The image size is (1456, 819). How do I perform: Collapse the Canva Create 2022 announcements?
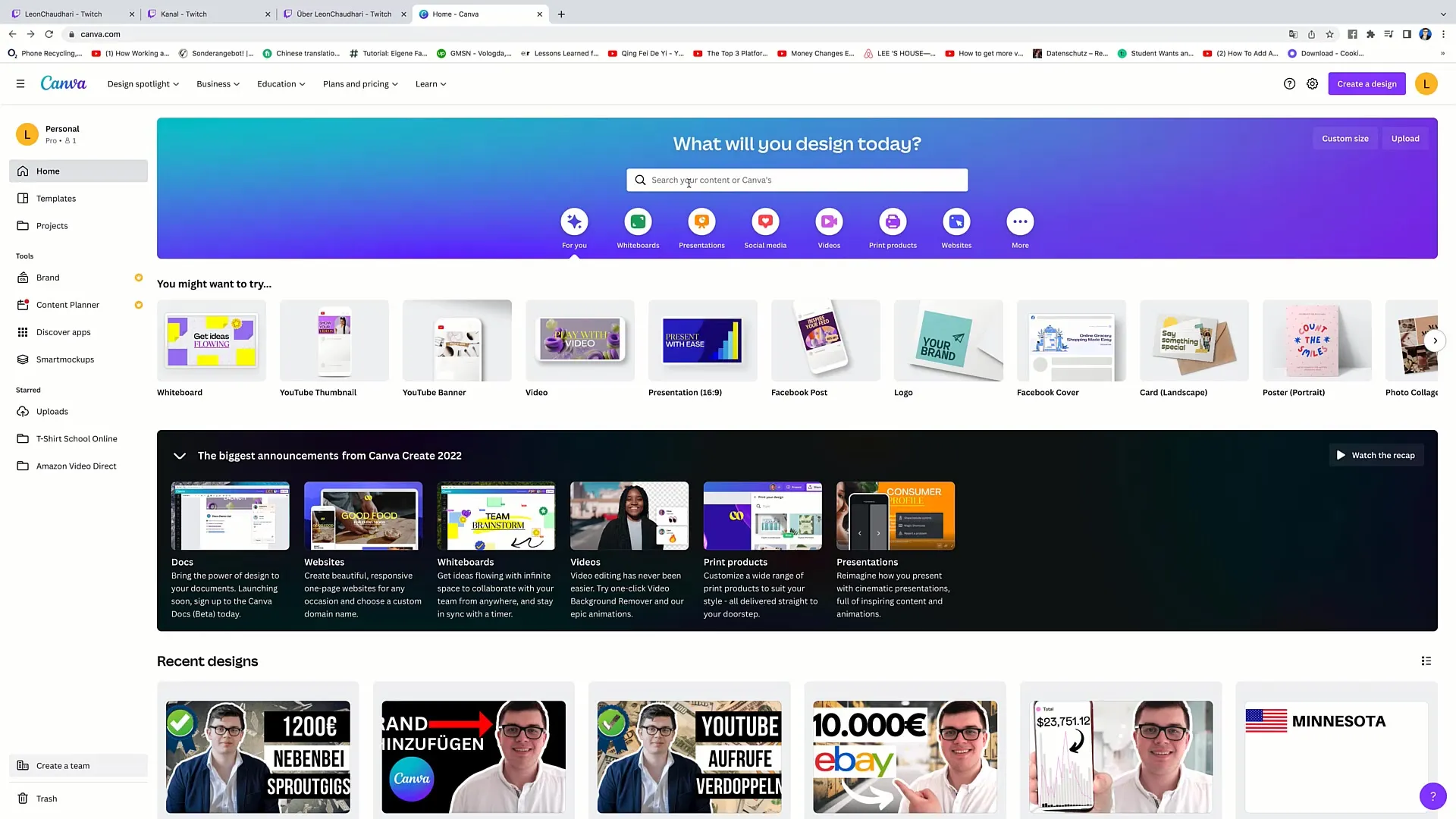click(x=180, y=456)
